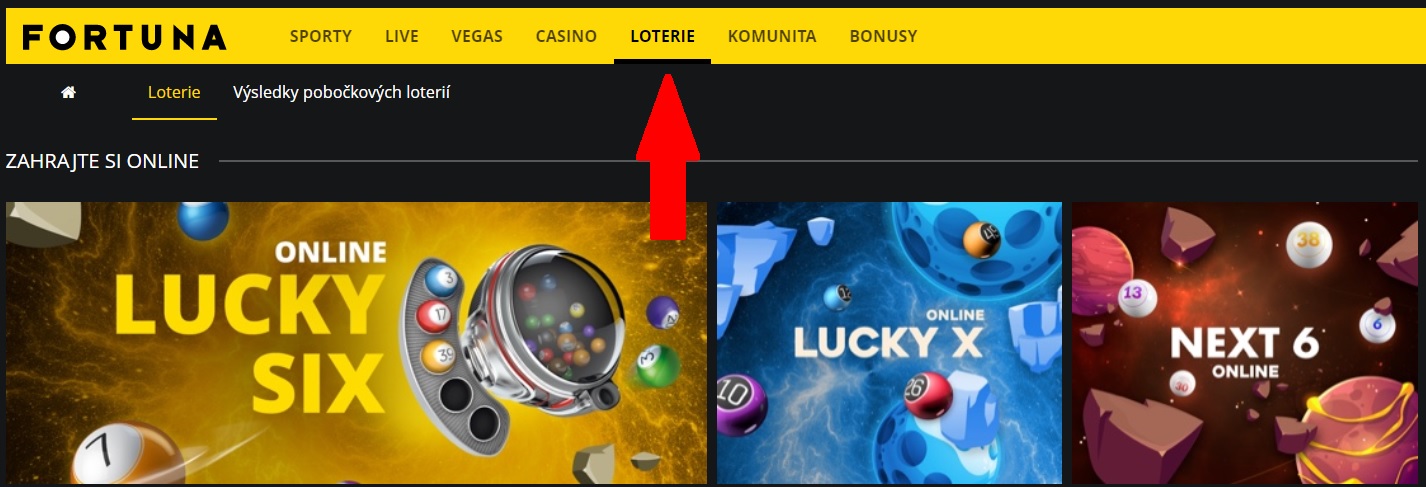The image size is (1426, 487).
Task: Switch to the Loterie sub-tab
Action: (x=174, y=92)
